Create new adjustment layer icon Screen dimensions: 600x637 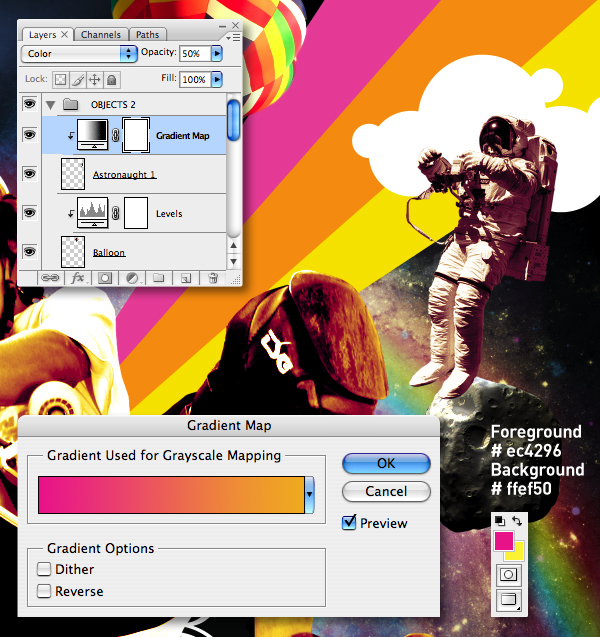pos(132,278)
